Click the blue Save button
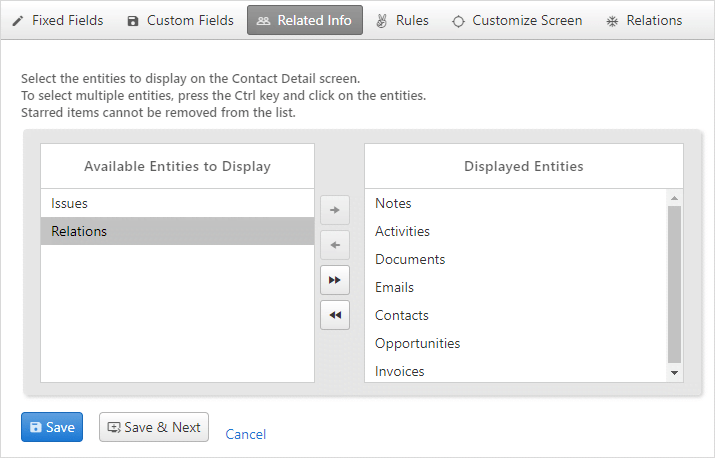 (x=52, y=427)
